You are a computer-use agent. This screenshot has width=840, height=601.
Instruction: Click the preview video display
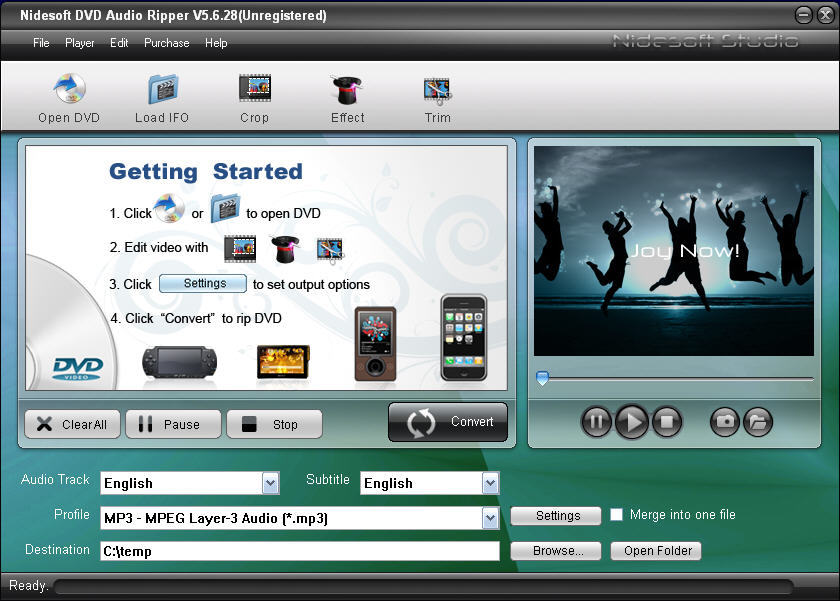point(674,251)
